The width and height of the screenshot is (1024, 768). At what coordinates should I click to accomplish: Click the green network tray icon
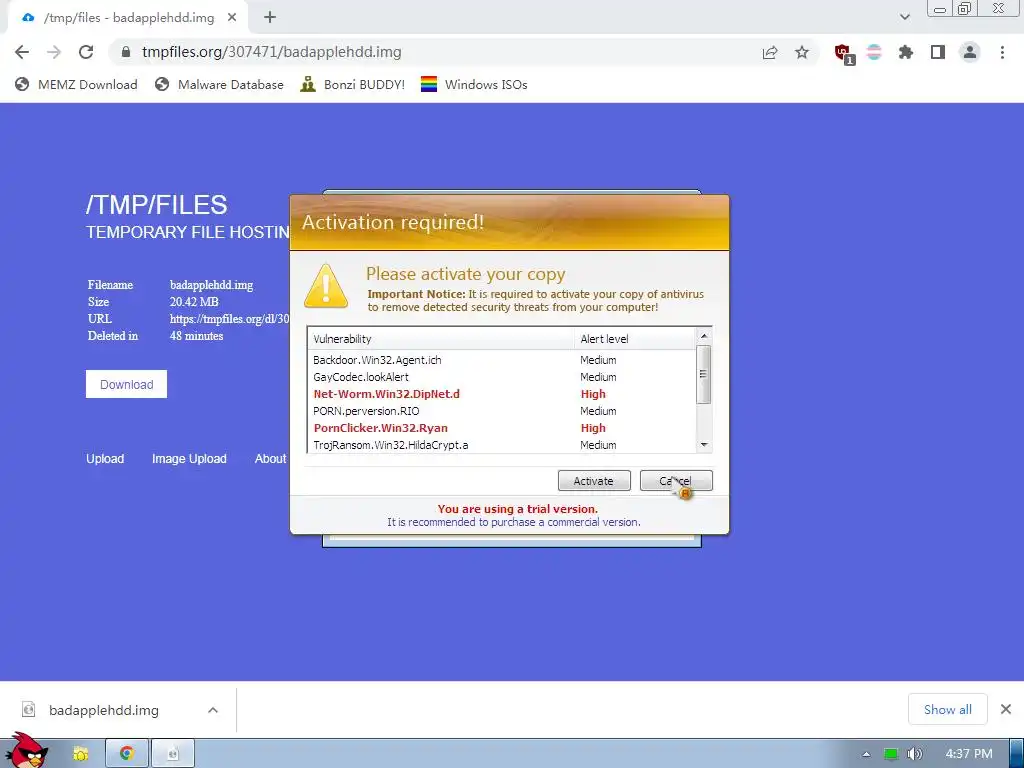[891, 754]
